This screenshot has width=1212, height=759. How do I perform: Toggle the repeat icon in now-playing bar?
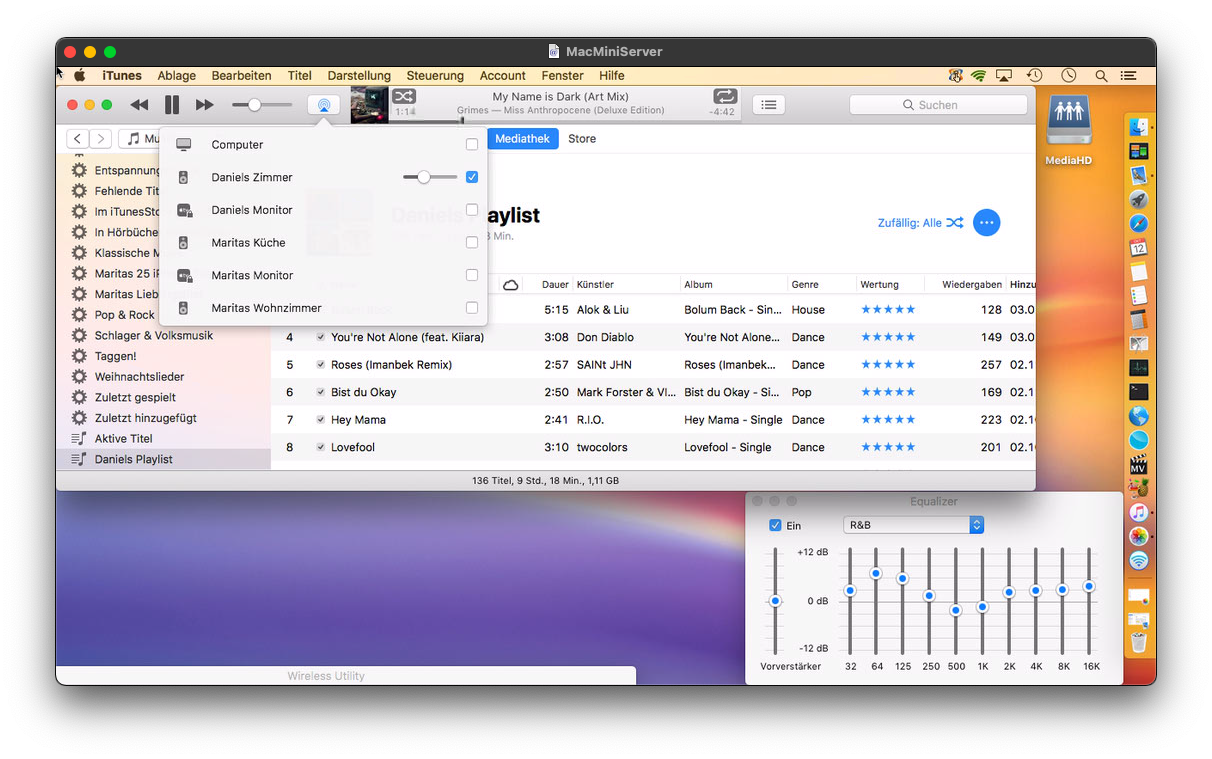725,96
